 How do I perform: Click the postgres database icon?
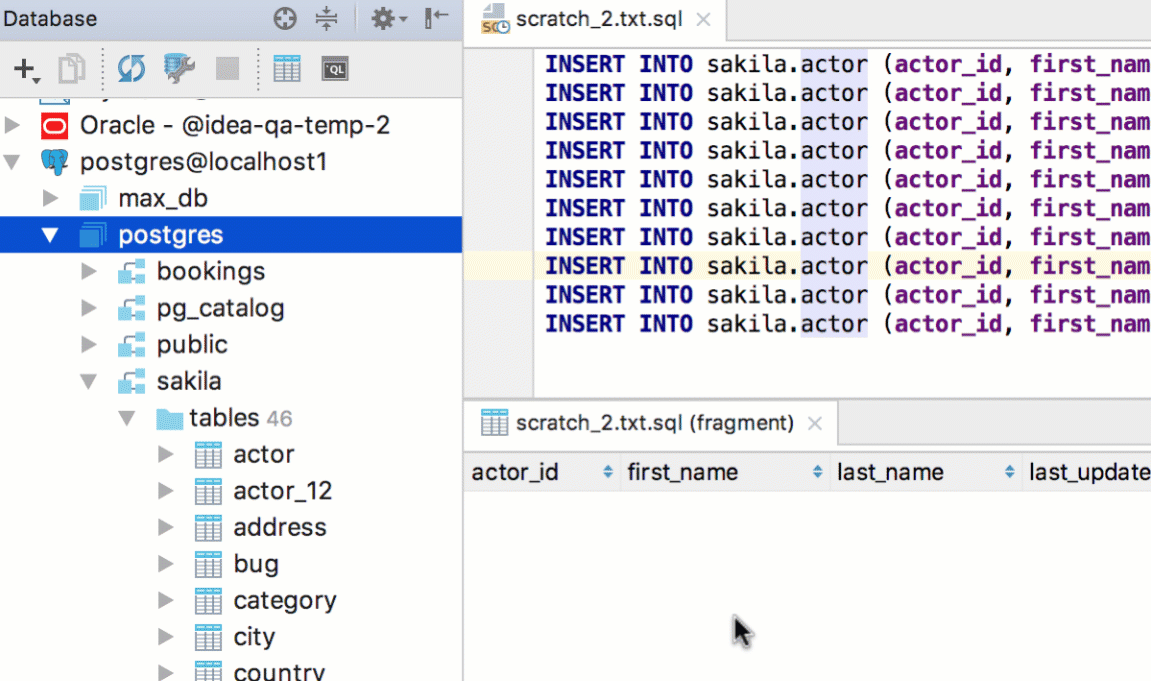92,235
